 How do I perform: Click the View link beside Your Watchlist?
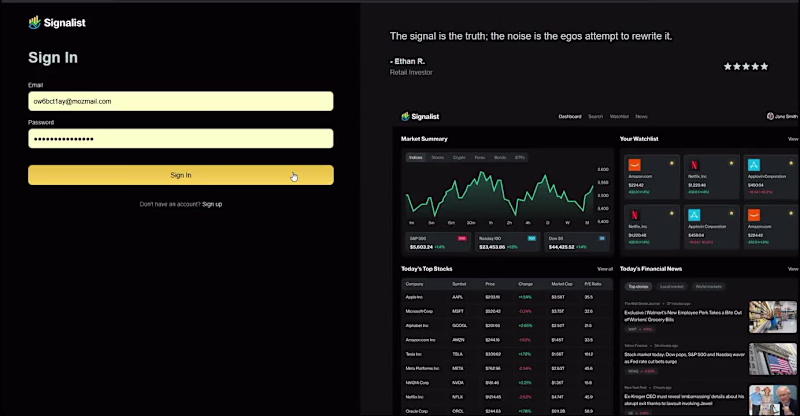coord(793,139)
